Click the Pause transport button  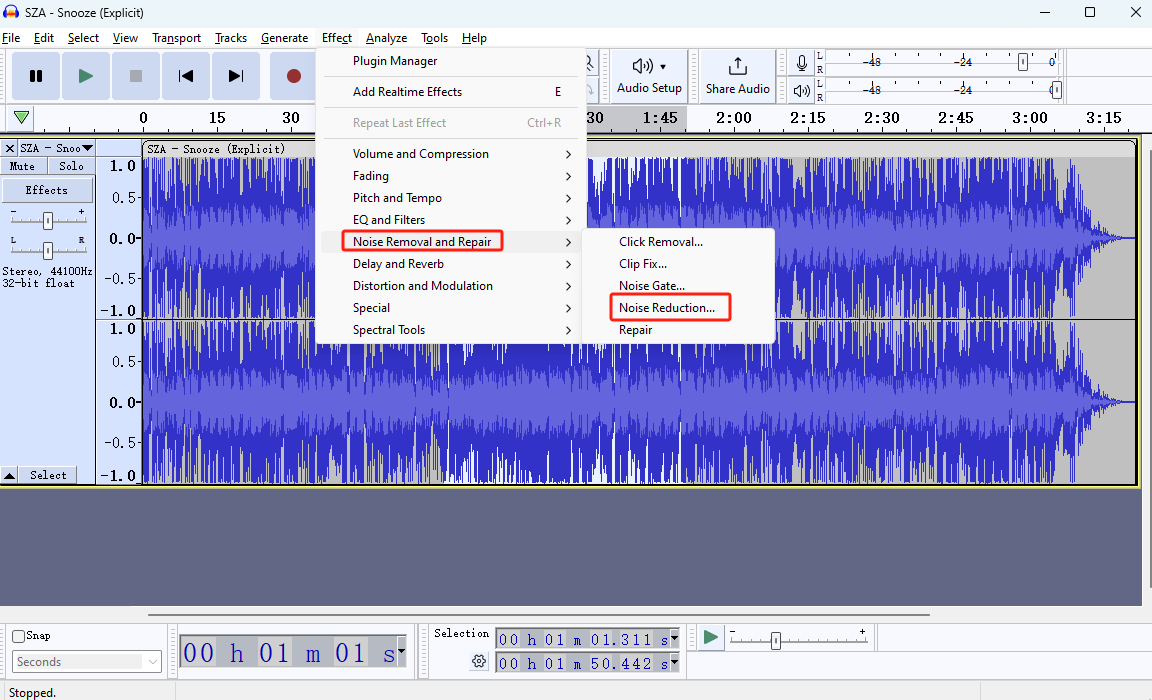(36, 76)
